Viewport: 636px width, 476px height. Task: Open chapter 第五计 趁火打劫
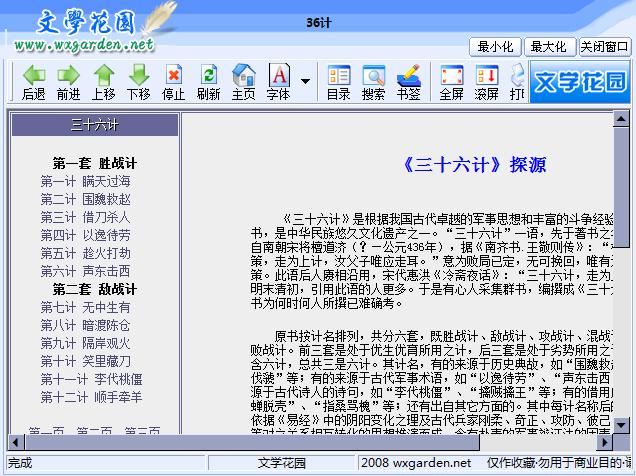tap(85, 253)
